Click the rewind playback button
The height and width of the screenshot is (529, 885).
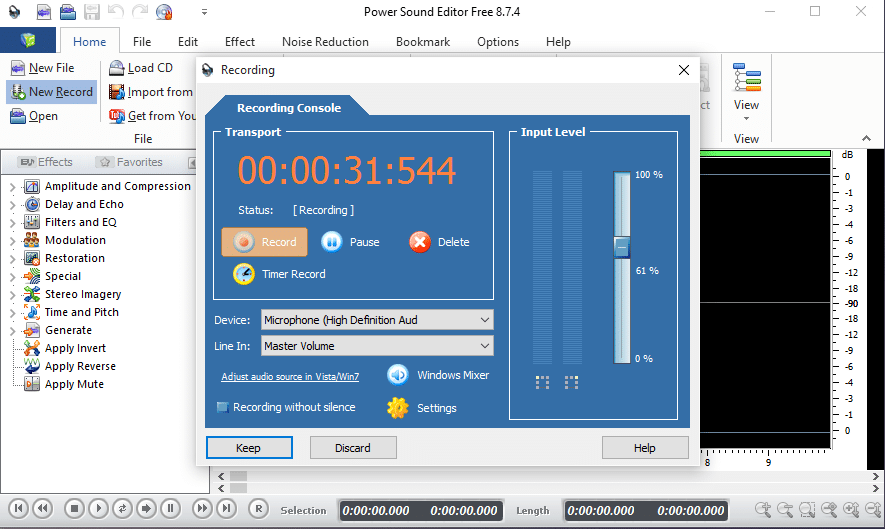click(43, 509)
